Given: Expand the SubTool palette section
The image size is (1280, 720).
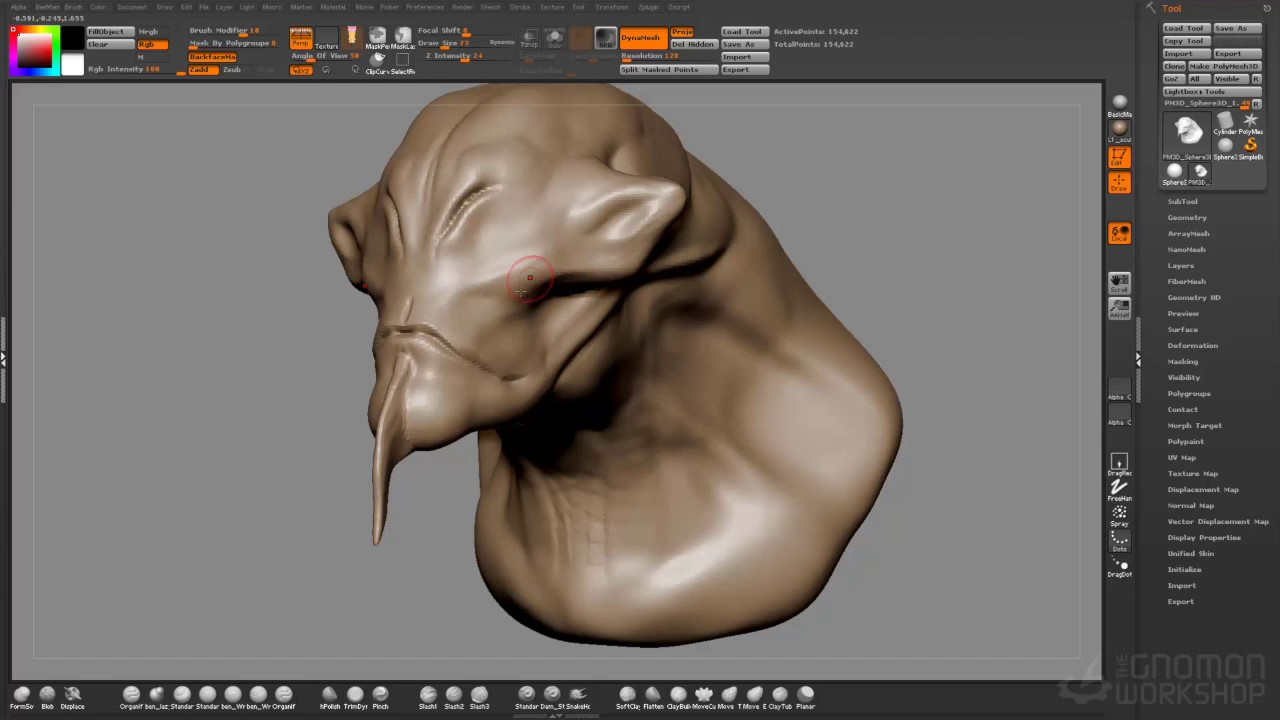Looking at the screenshot, I should coord(1182,201).
